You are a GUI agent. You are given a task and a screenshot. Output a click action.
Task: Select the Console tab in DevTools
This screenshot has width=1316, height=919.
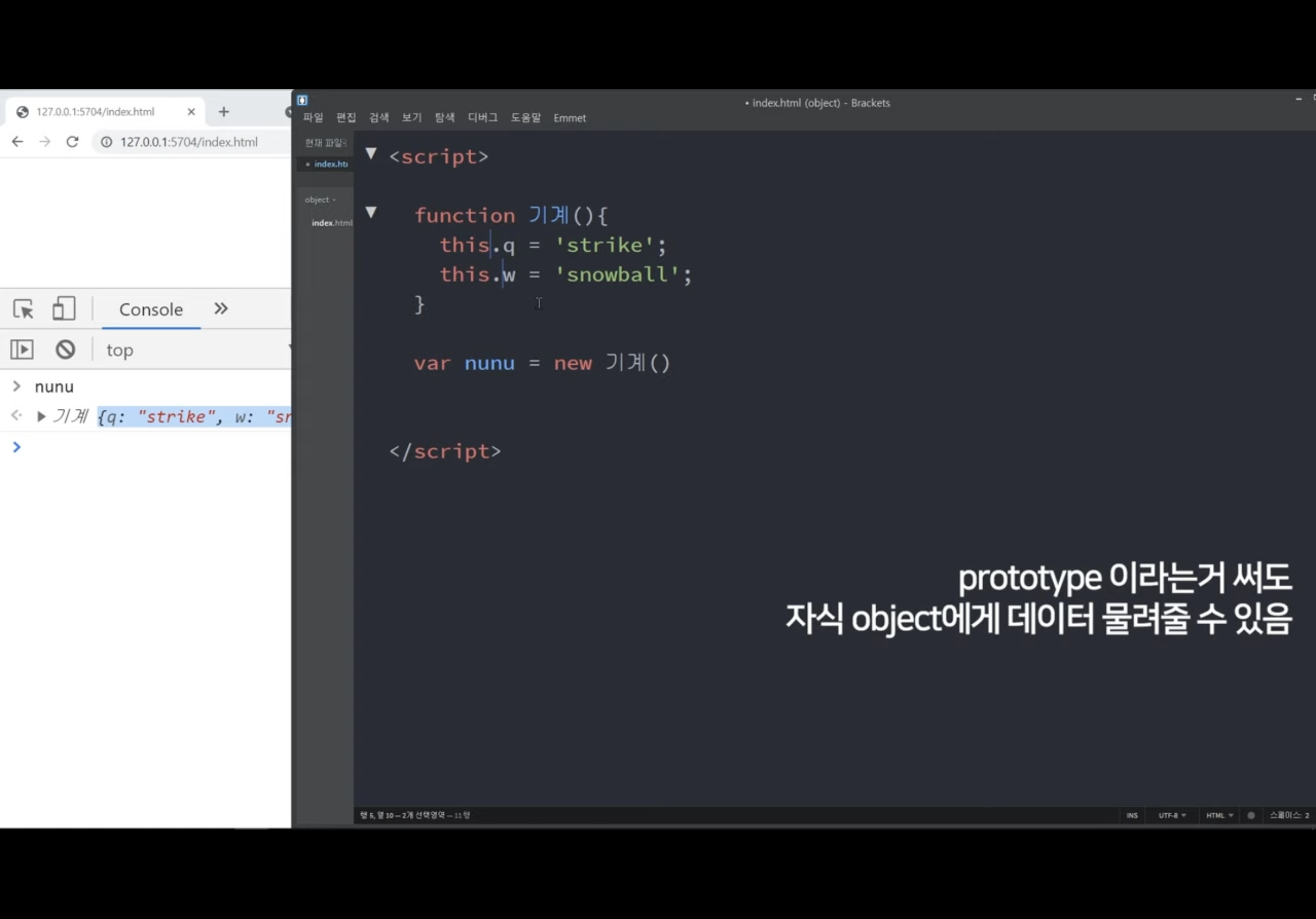[x=151, y=310]
